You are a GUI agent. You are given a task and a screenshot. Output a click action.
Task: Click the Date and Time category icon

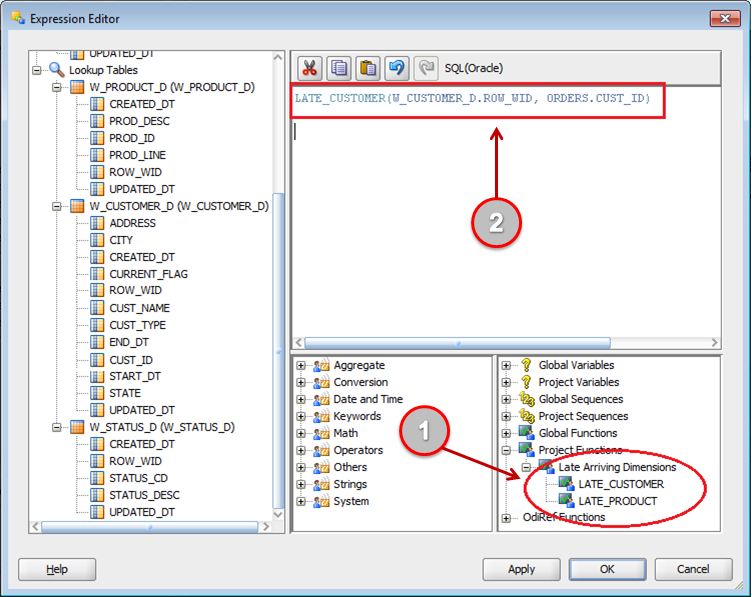[321, 399]
